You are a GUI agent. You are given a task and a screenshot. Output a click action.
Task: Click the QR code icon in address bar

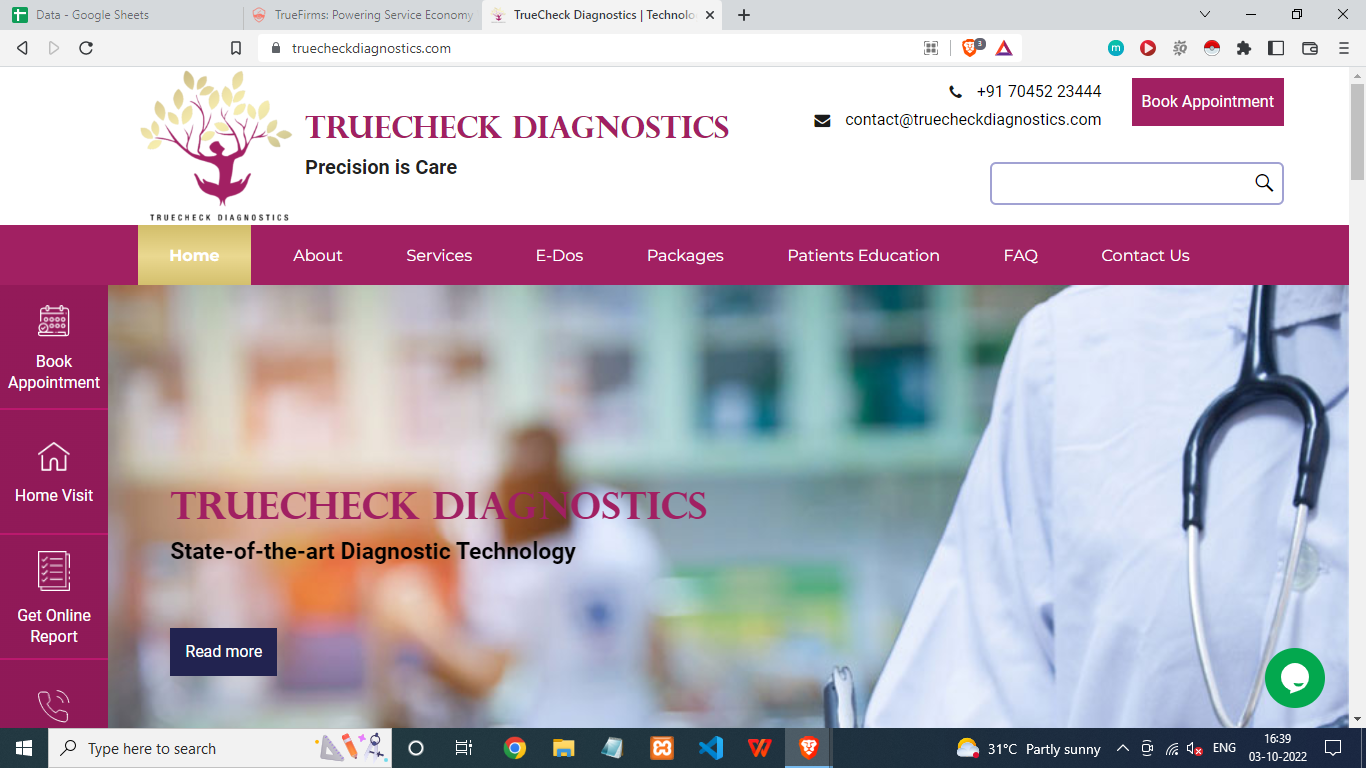[x=931, y=48]
